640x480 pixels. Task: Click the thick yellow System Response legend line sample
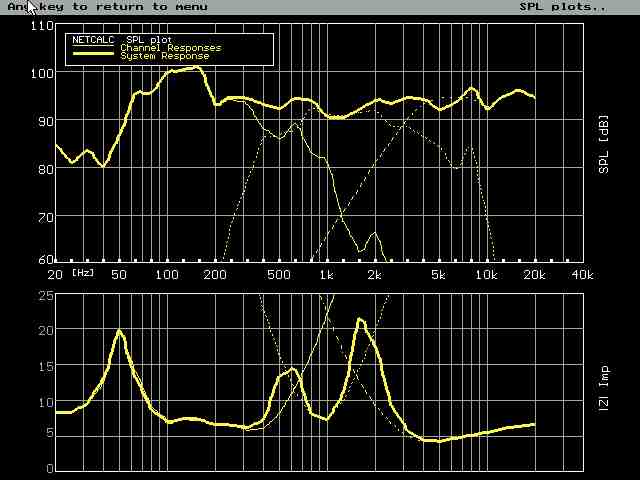[93, 54]
